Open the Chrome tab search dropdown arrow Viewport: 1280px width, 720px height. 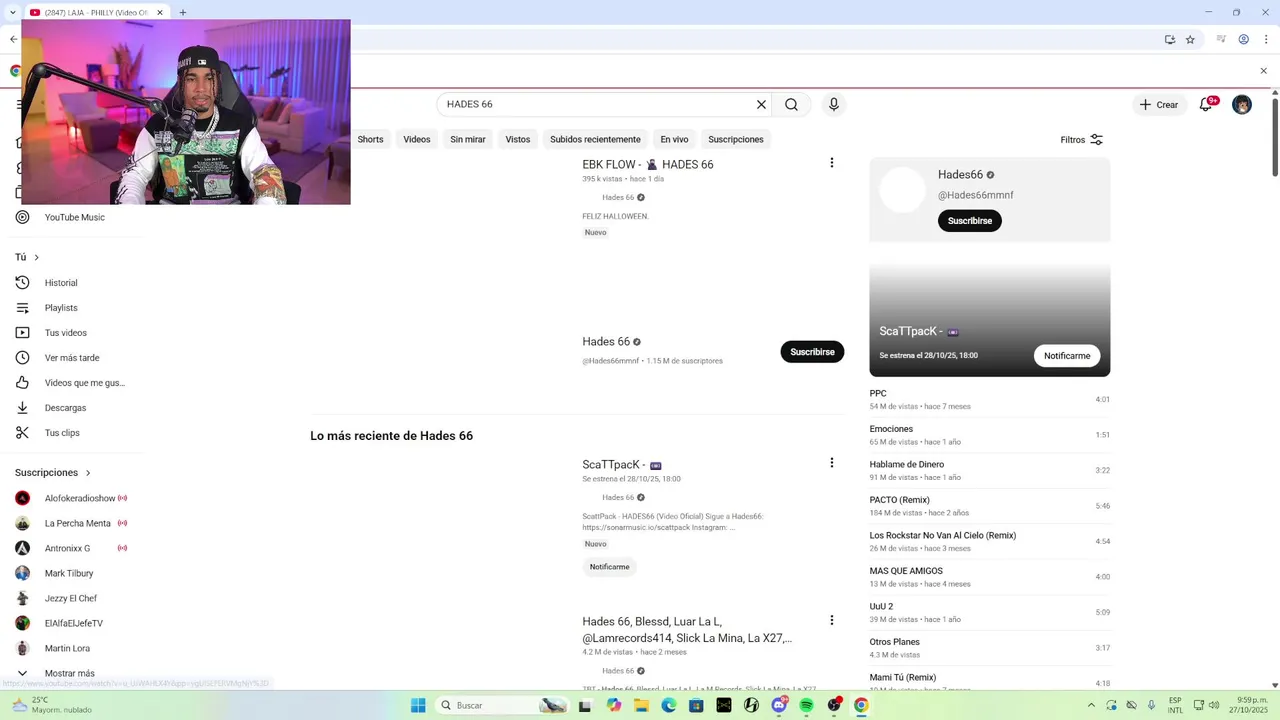(x=11, y=13)
